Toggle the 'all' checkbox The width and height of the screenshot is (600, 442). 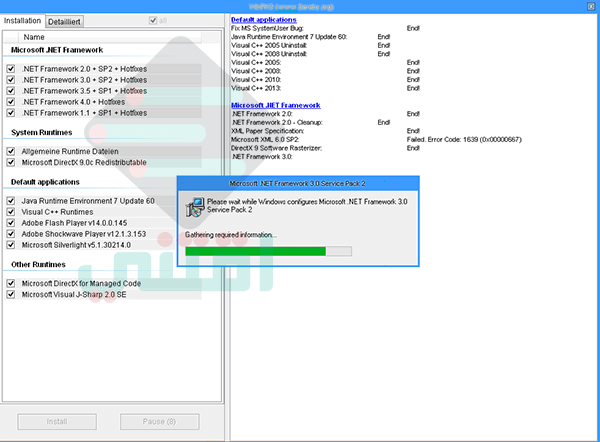pos(153,20)
